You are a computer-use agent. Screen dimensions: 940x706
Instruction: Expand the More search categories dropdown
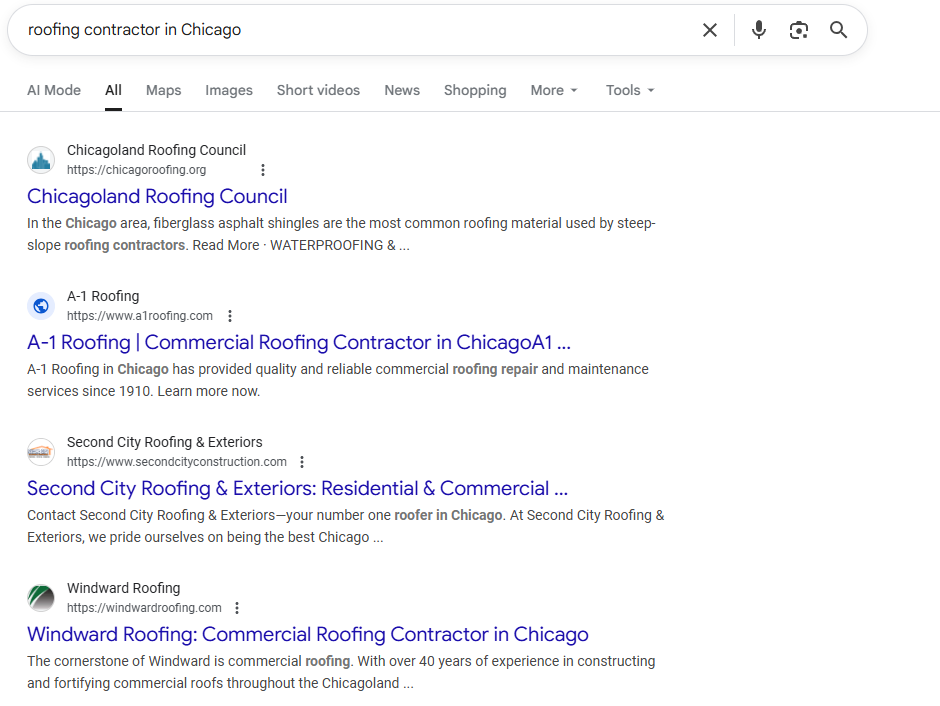tap(554, 90)
